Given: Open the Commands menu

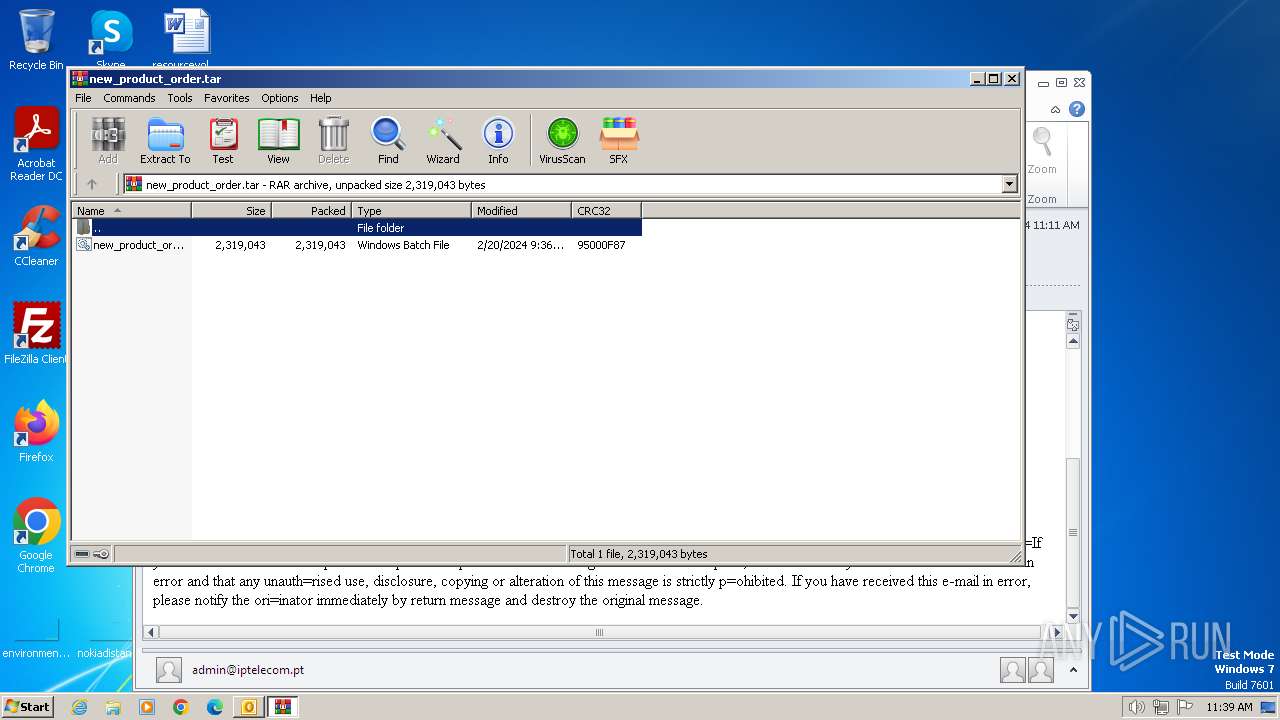Looking at the screenshot, I should (129, 98).
